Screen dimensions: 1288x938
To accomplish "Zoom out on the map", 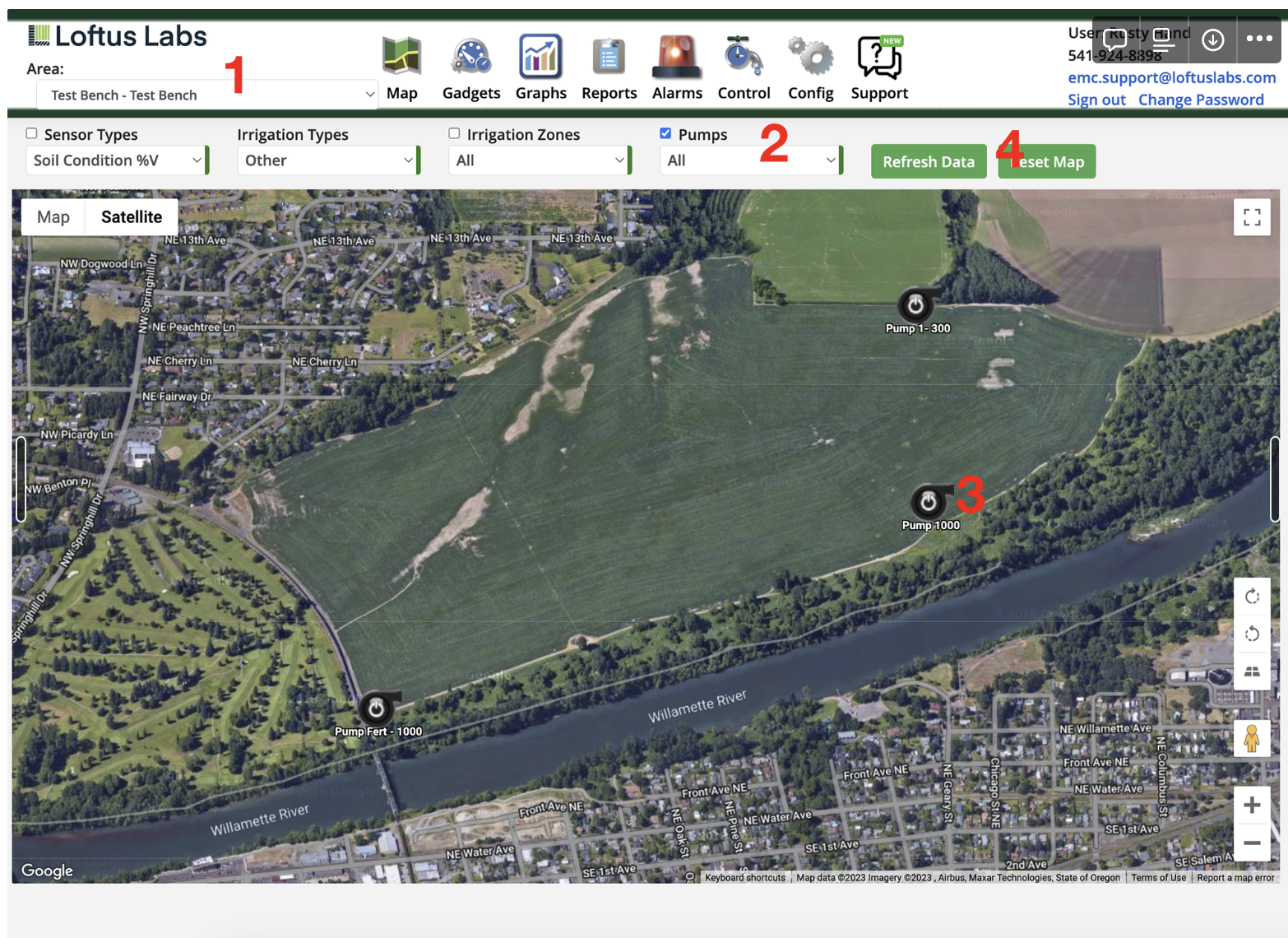I will [x=1252, y=843].
